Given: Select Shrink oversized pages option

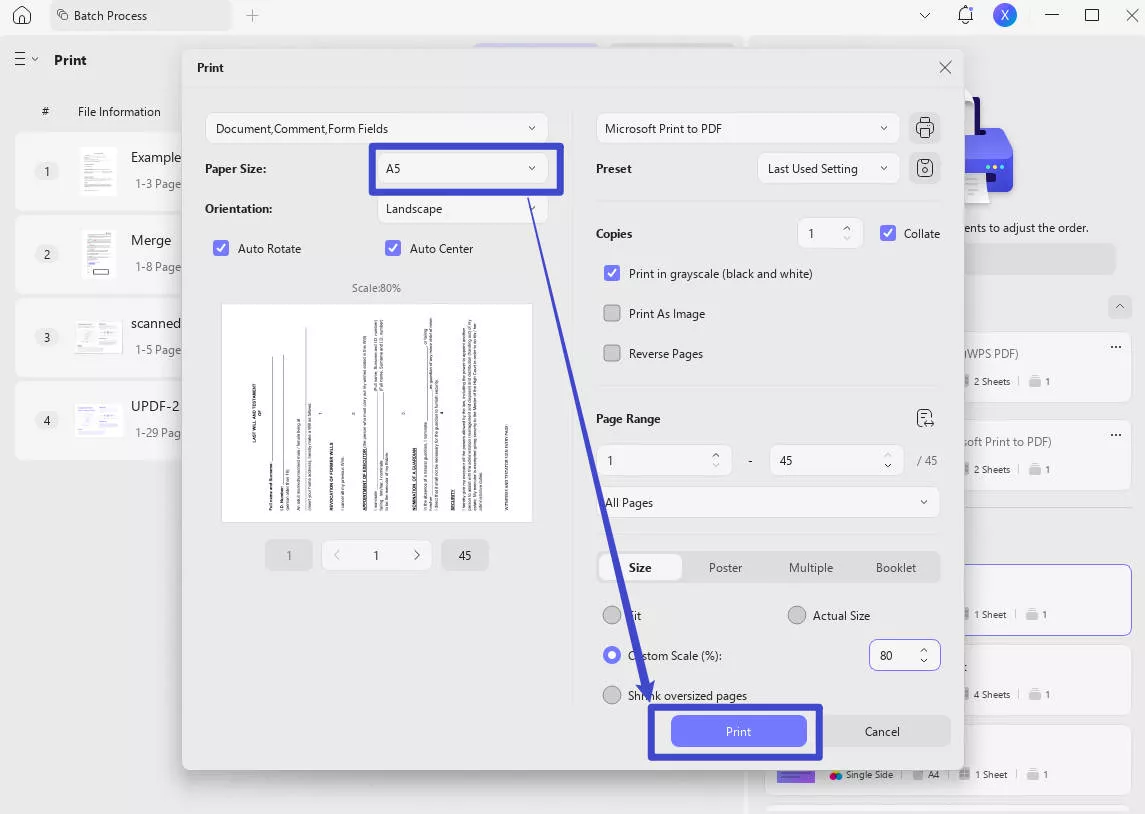Looking at the screenshot, I should (x=612, y=695).
